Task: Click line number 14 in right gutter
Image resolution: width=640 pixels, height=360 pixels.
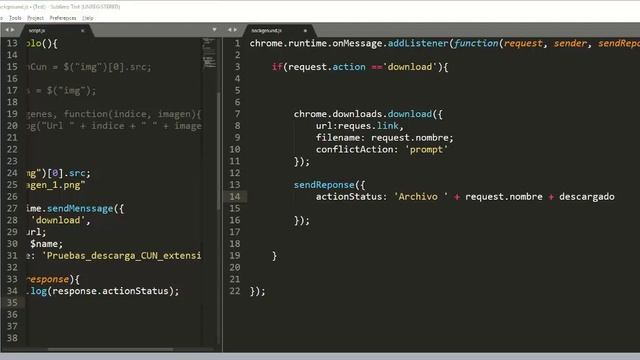Action: pos(235,197)
